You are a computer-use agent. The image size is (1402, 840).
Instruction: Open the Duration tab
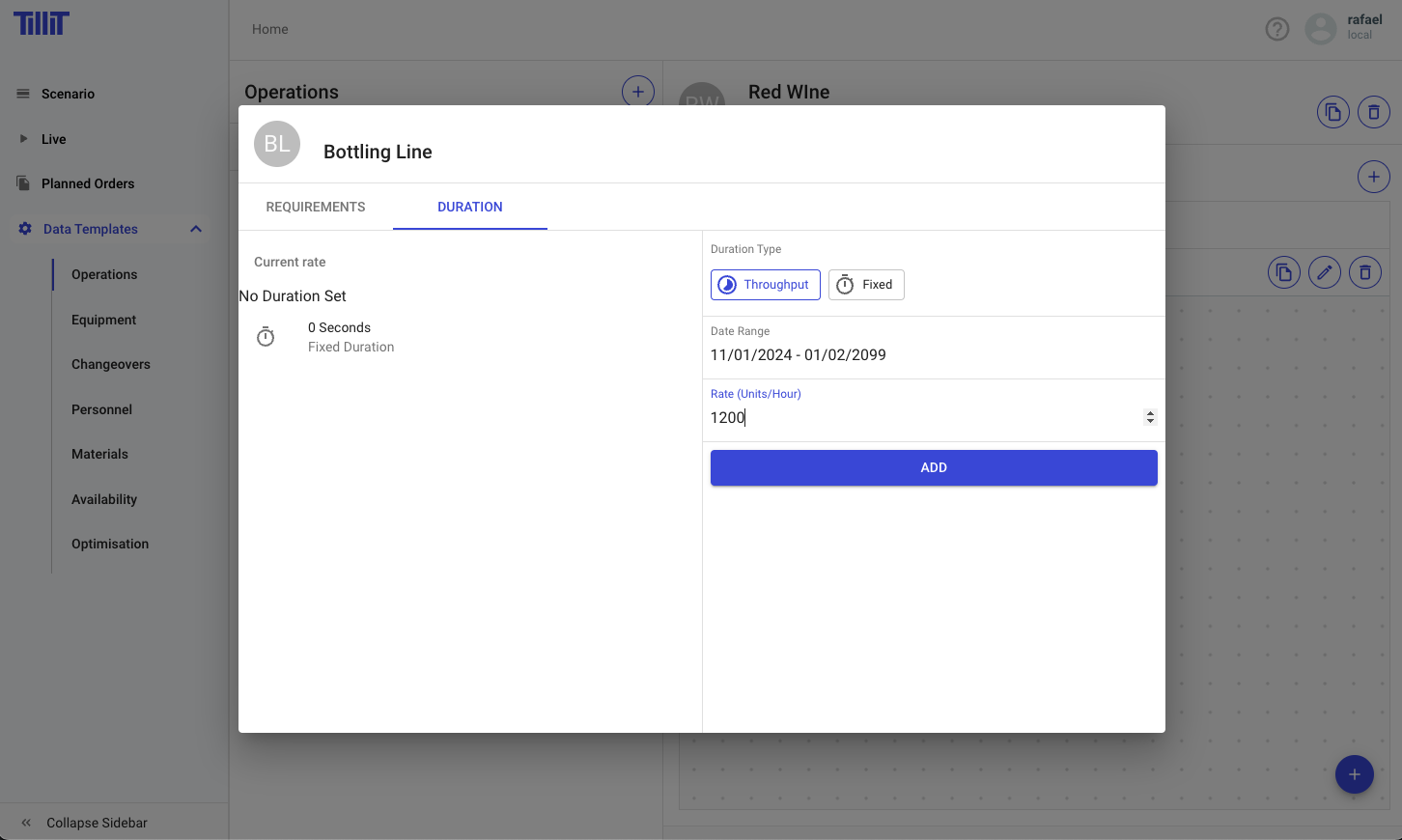pyautogui.click(x=469, y=207)
